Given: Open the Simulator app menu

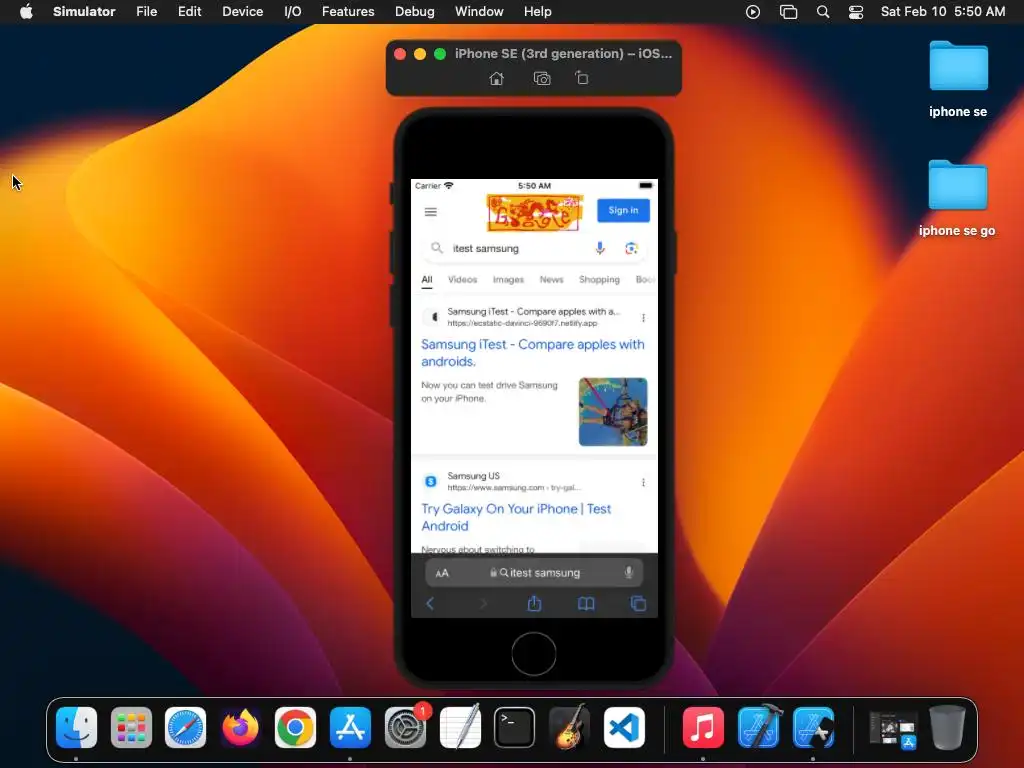Looking at the screenshot, I should coord(84,12).
